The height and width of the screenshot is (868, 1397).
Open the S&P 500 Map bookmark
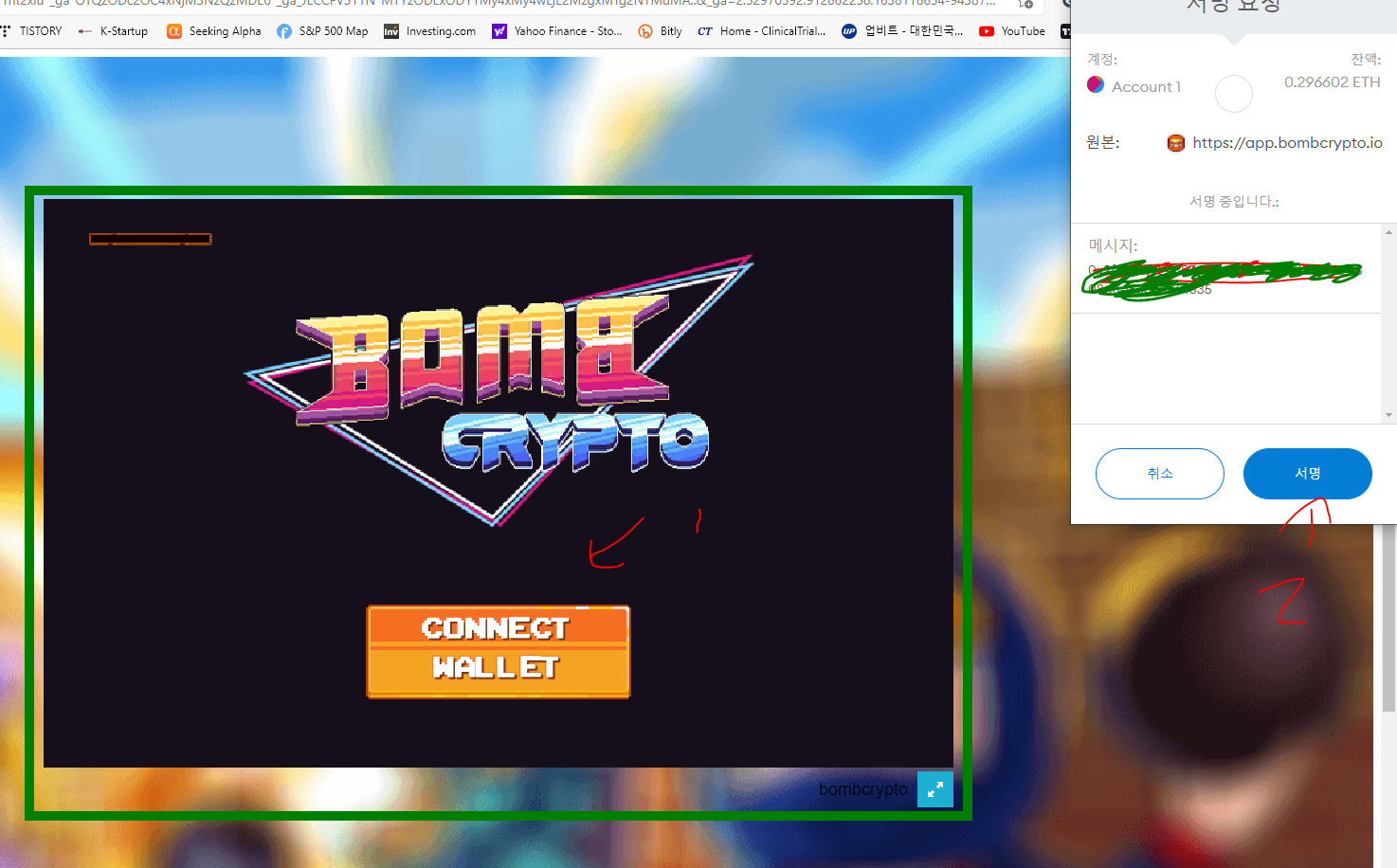click(x=322, y=31)
